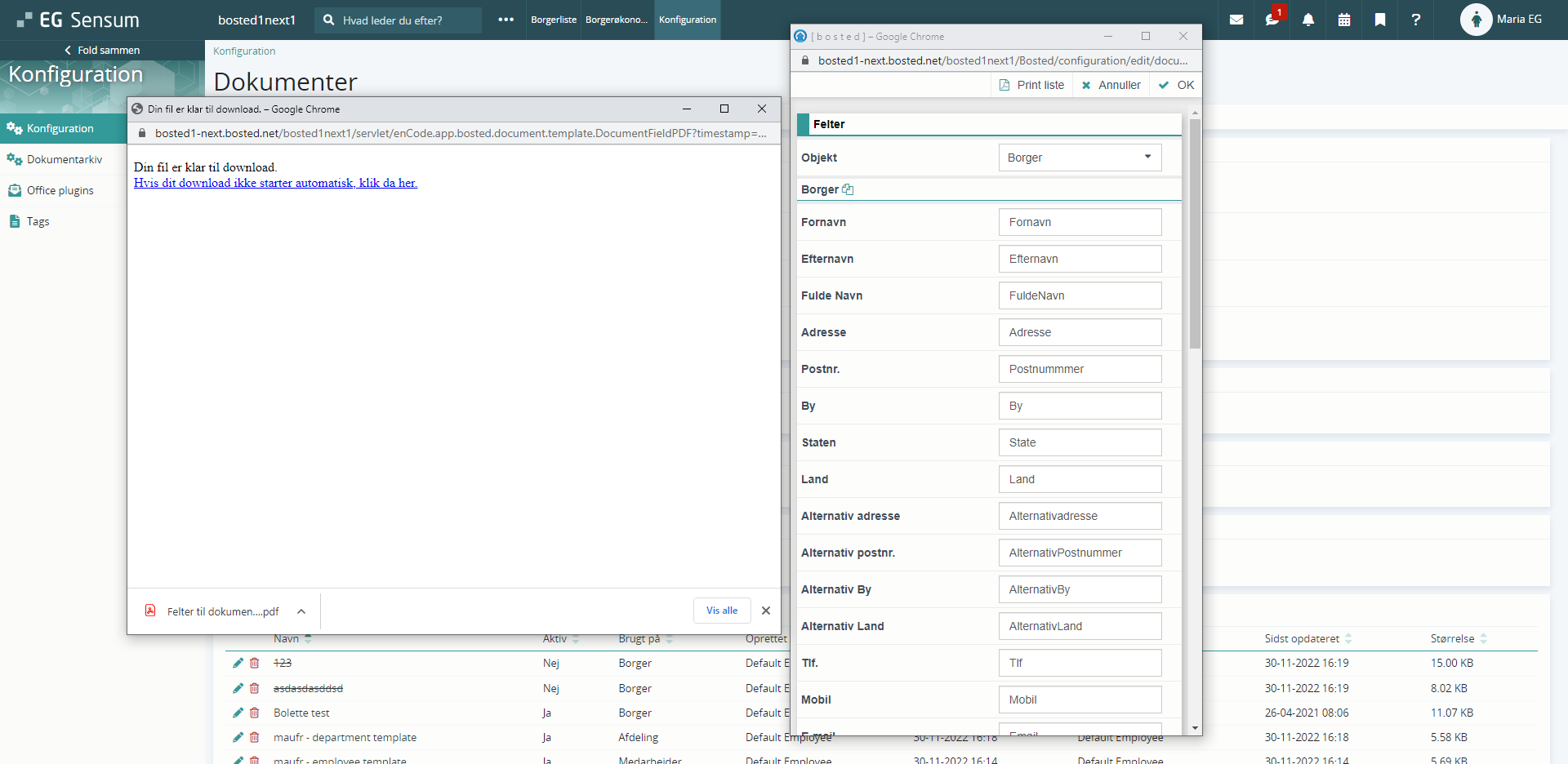Click the search magnifier icon
The image size is (1568, 764).
pyautogui.click(x=328, y=20)
